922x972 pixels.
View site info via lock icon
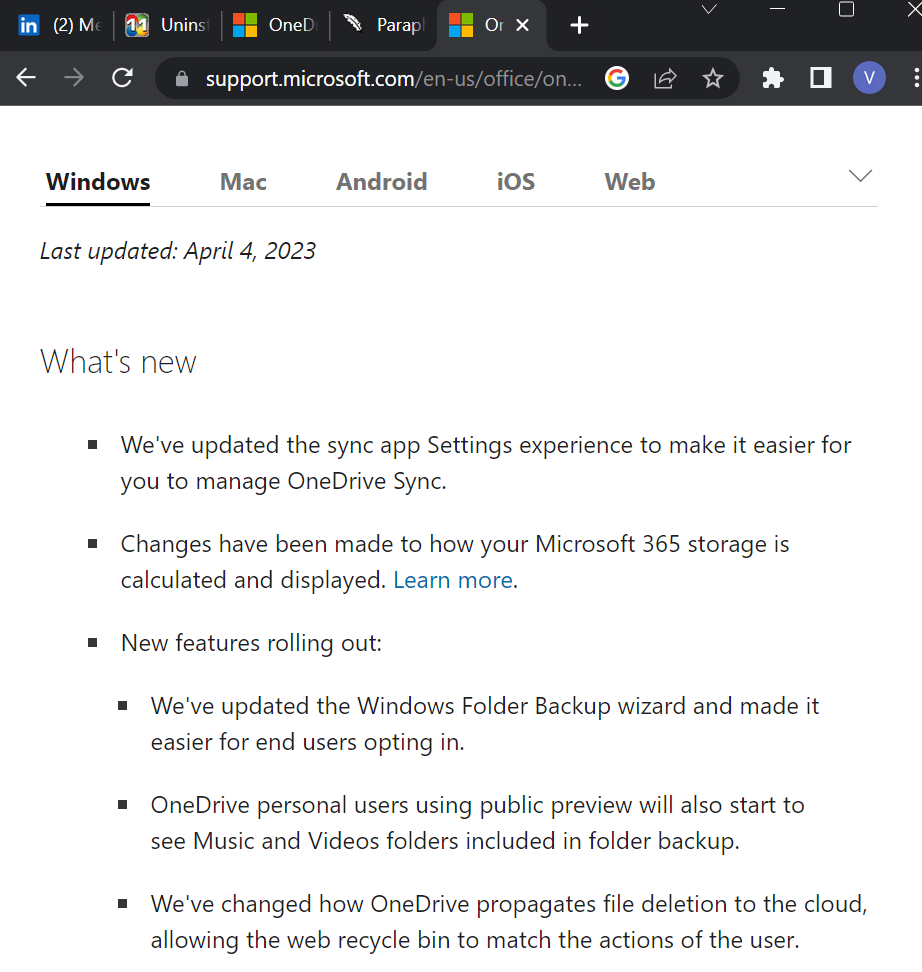[181, 79]
